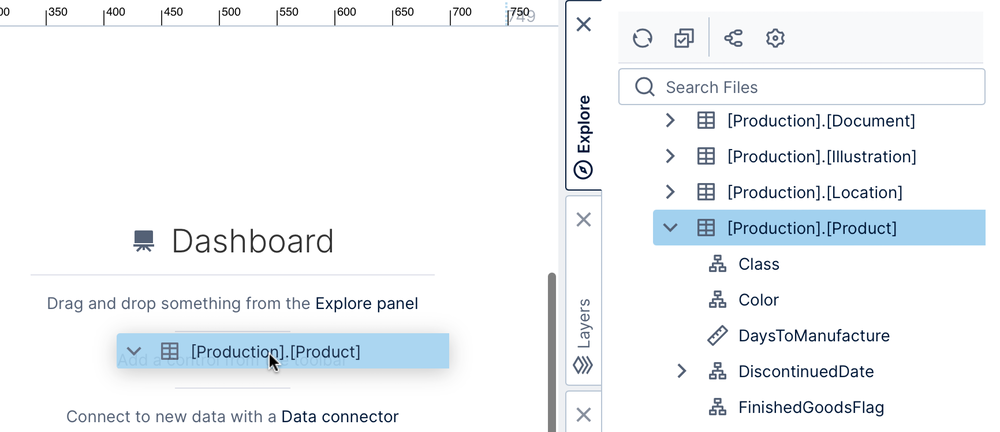Select the Color field
The width and height of the screenshot is (1000, 432).
coord(758,300)
